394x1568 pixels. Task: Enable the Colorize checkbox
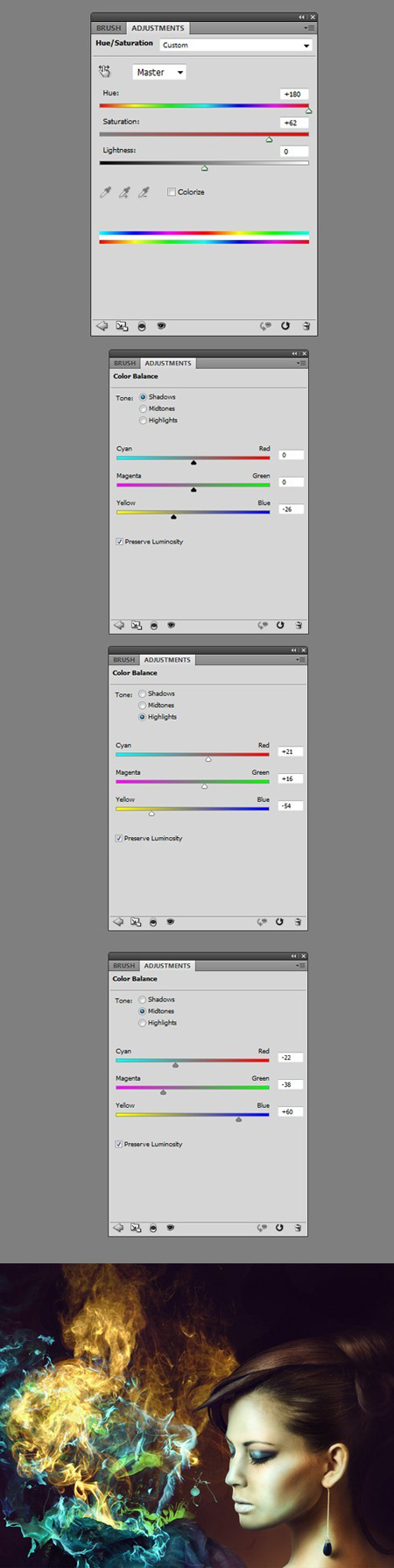172,192
